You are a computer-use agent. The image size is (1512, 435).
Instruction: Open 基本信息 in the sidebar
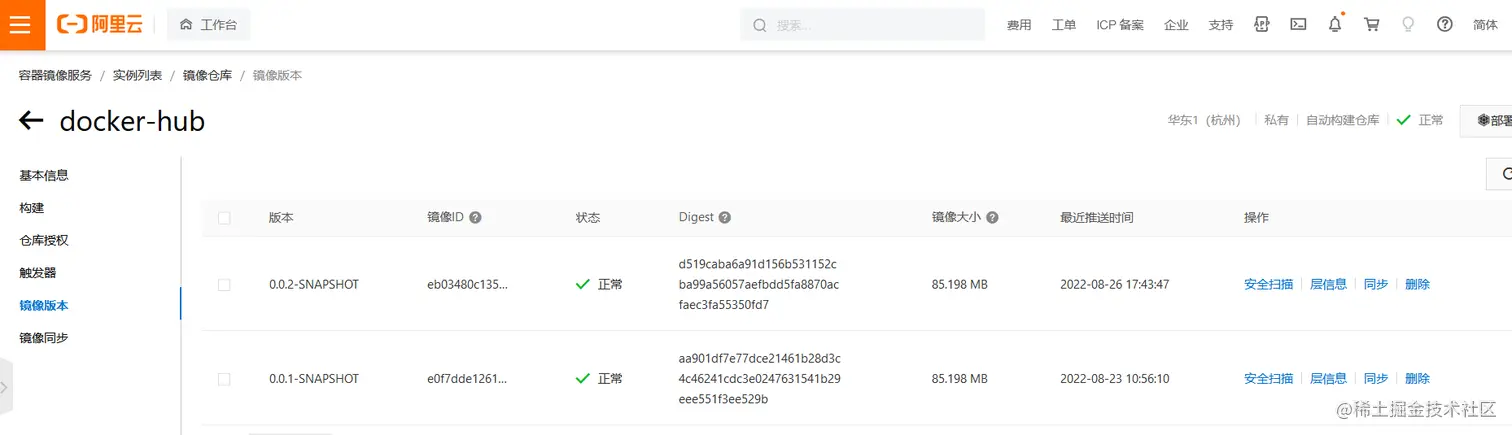(x=44, y=175)
